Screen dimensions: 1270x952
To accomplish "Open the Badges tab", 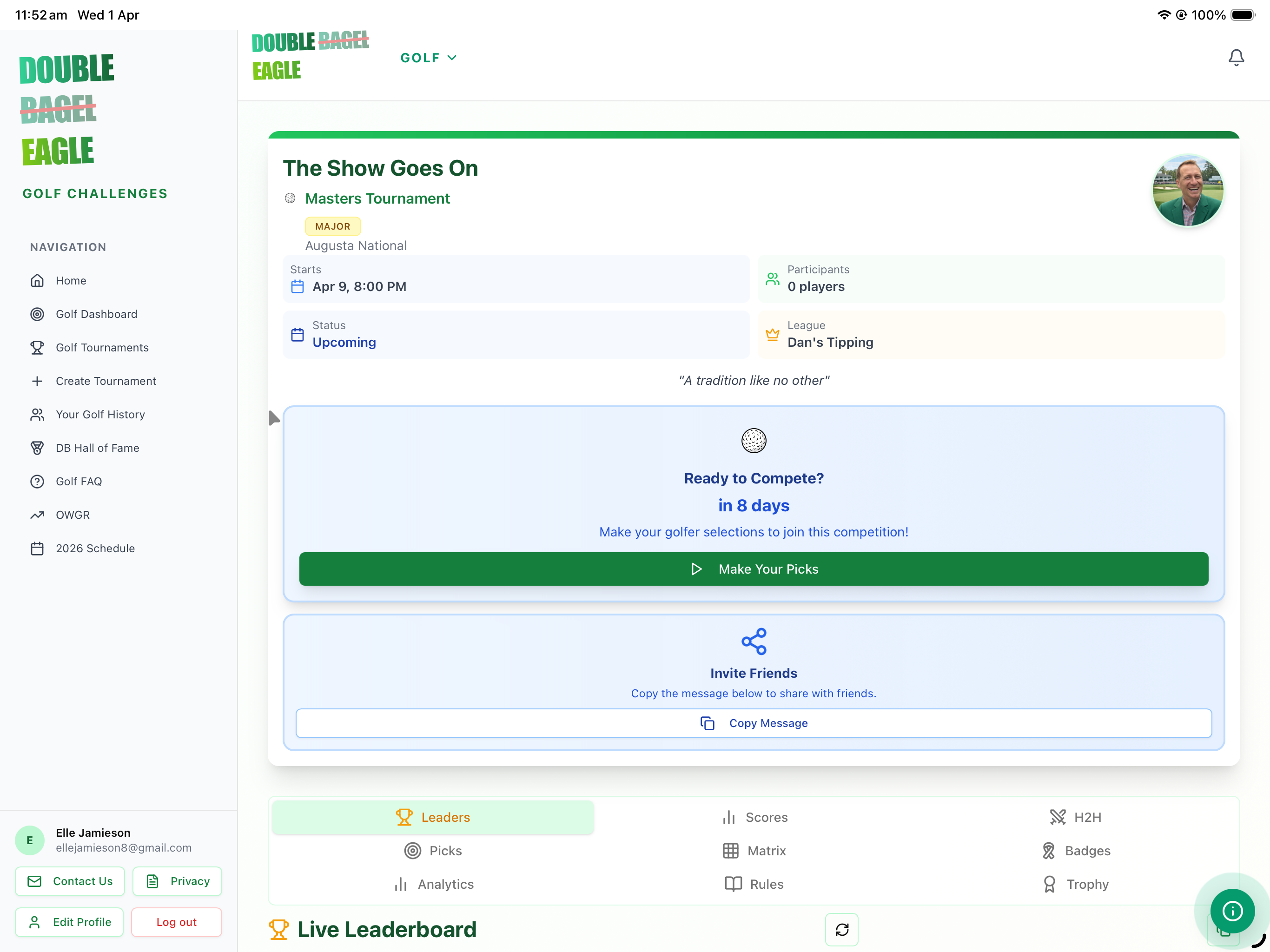I will (1075, 850).
